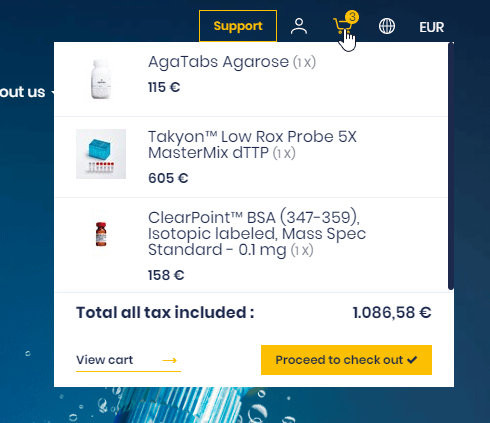The height and width of the screenshot is (423, 490).
Task: Click the AgaTabs Agarose bottle thumbnail
Action: click(x=101, y=79)
